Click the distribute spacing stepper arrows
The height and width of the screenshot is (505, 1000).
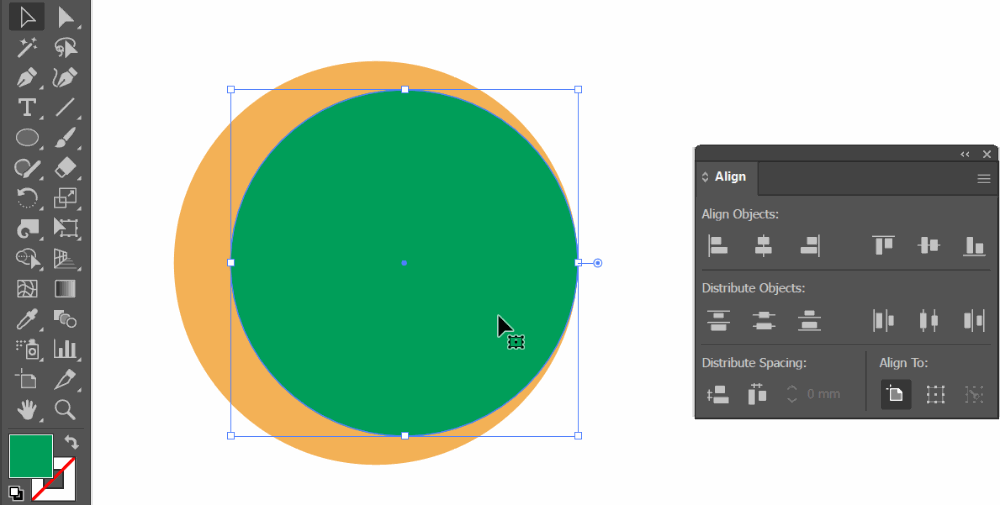click(792, 394)
